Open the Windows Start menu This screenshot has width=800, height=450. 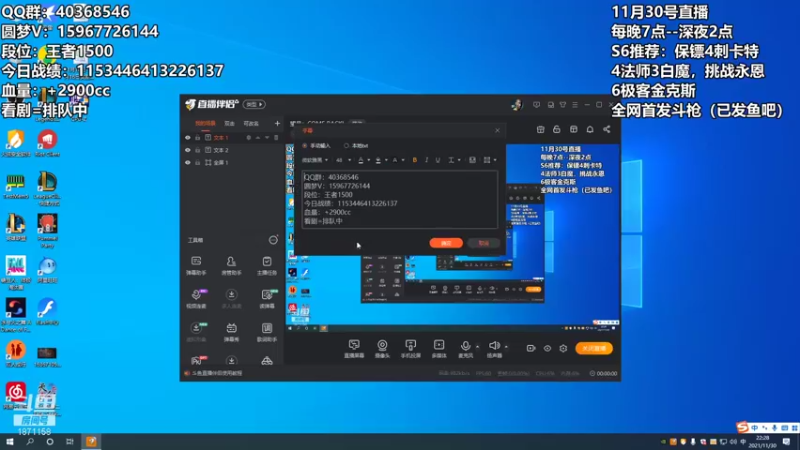(10, 441)
